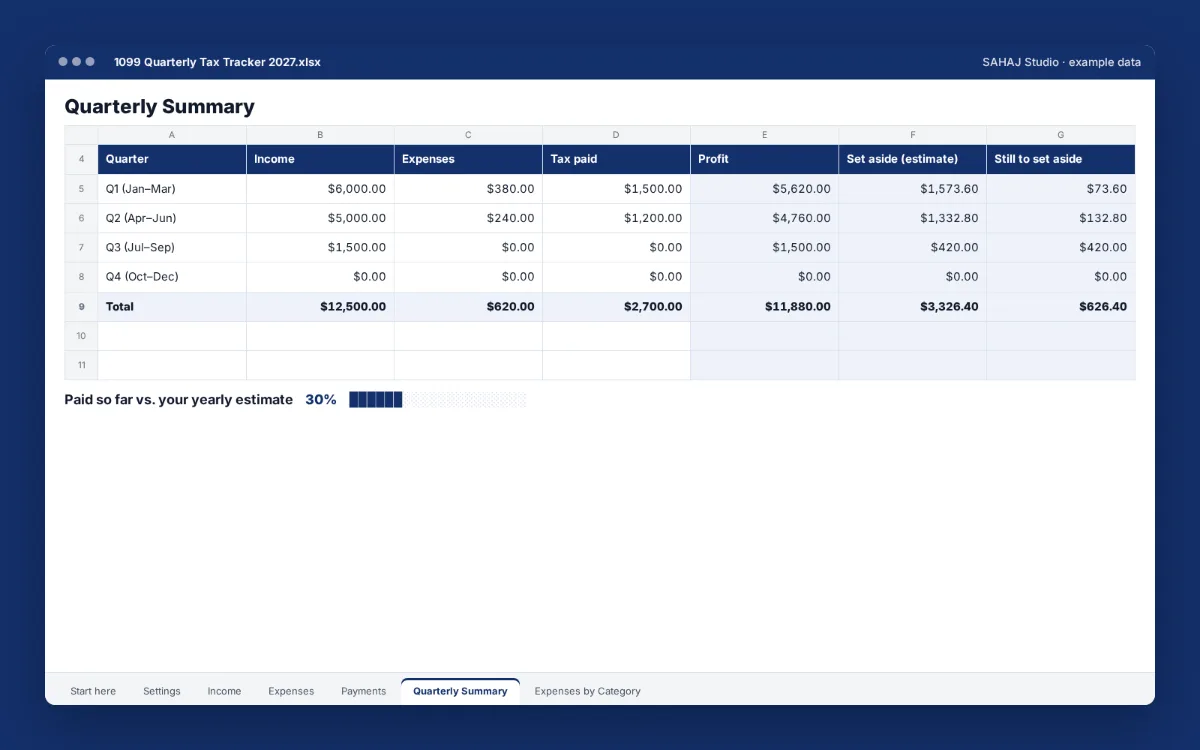Click the $240.00 expenses cell
Screen dimensions: 1200x750
pos(468,218)
